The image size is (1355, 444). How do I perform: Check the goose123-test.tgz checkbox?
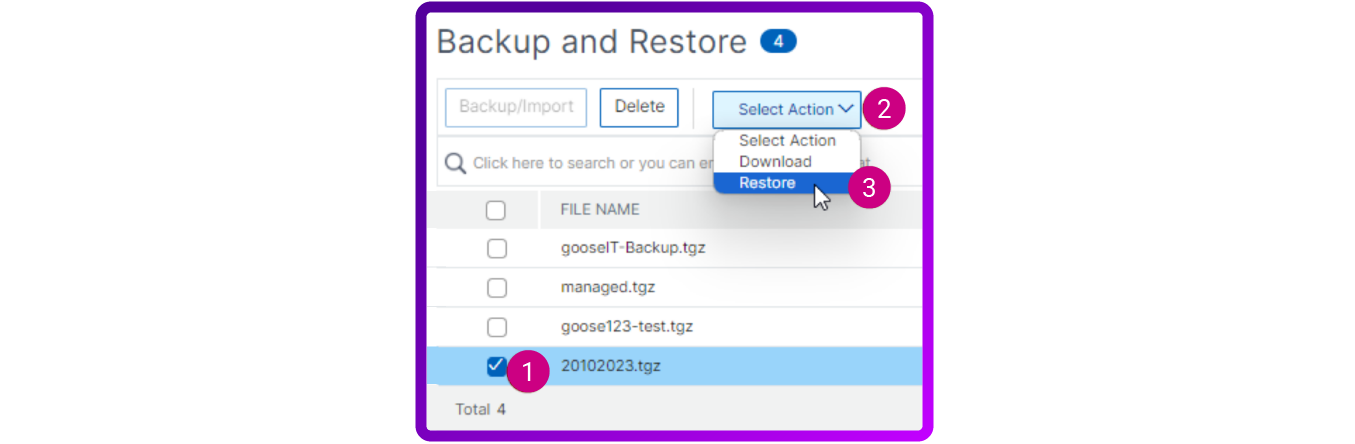tap(496, 327)
